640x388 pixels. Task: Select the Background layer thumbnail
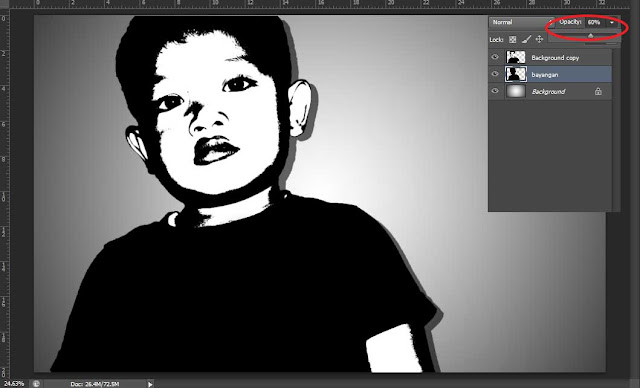click(x=516, y=91)
